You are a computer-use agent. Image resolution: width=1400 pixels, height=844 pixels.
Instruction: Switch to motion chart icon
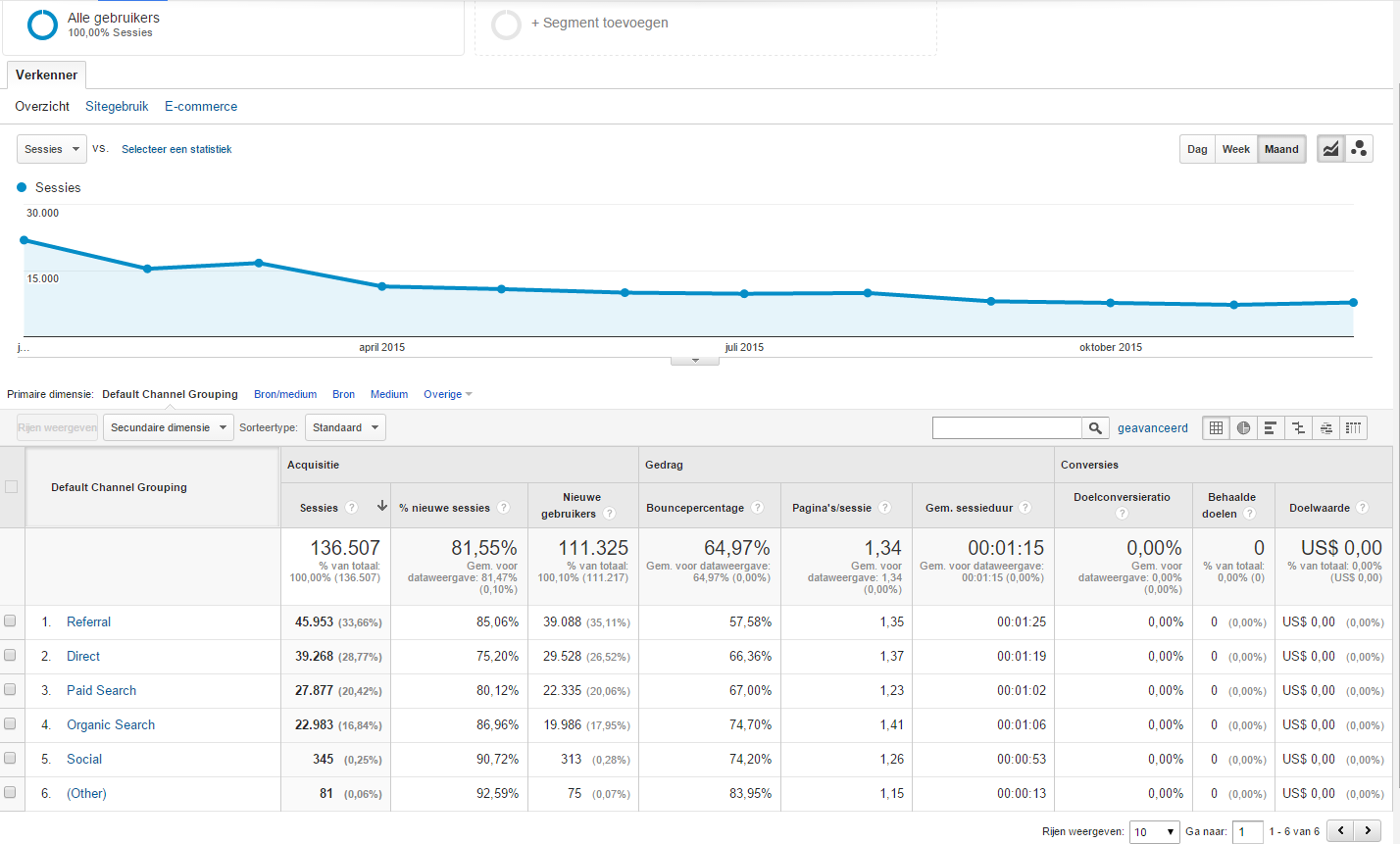[x=1359, y=149]
